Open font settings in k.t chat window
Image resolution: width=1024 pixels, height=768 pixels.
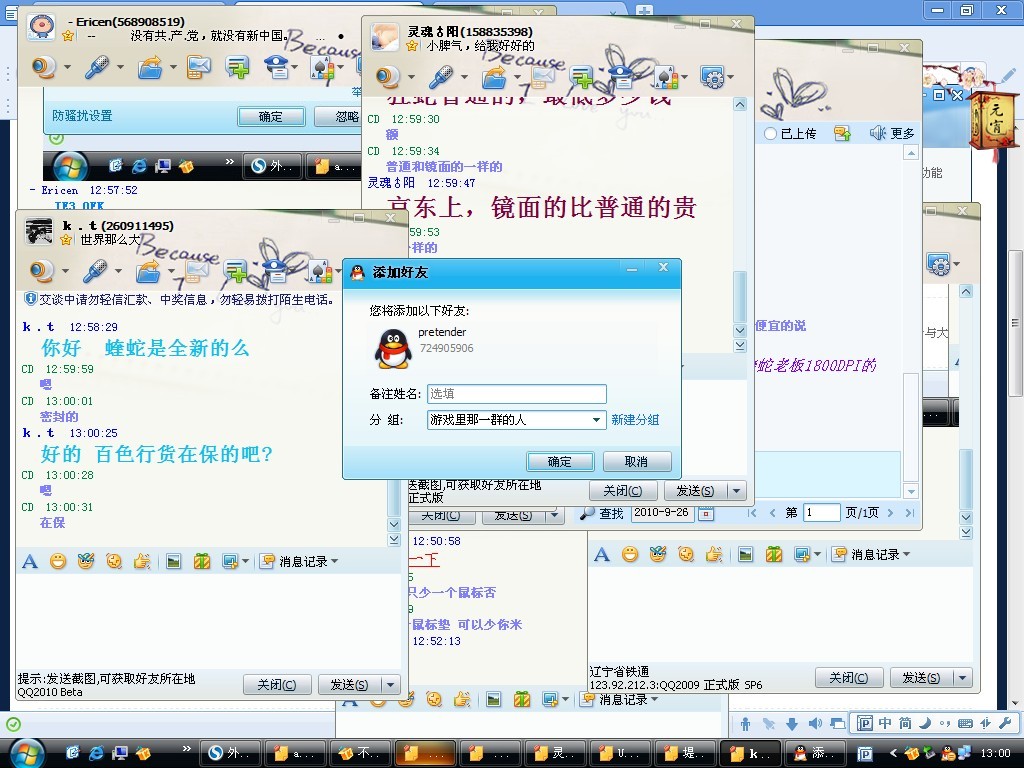coord(30,561)
